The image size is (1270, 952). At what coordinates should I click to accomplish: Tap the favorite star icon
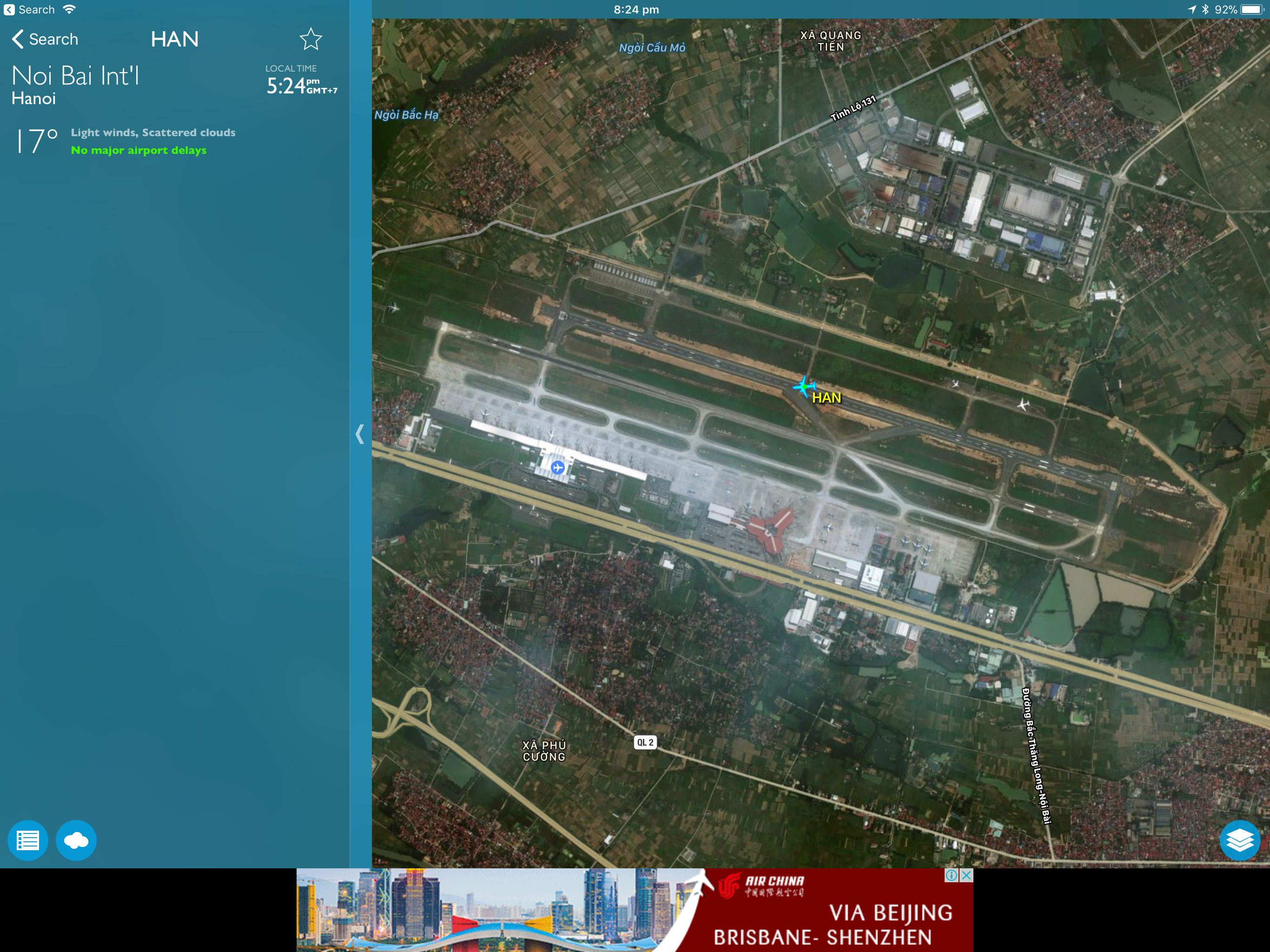point(311,39)
